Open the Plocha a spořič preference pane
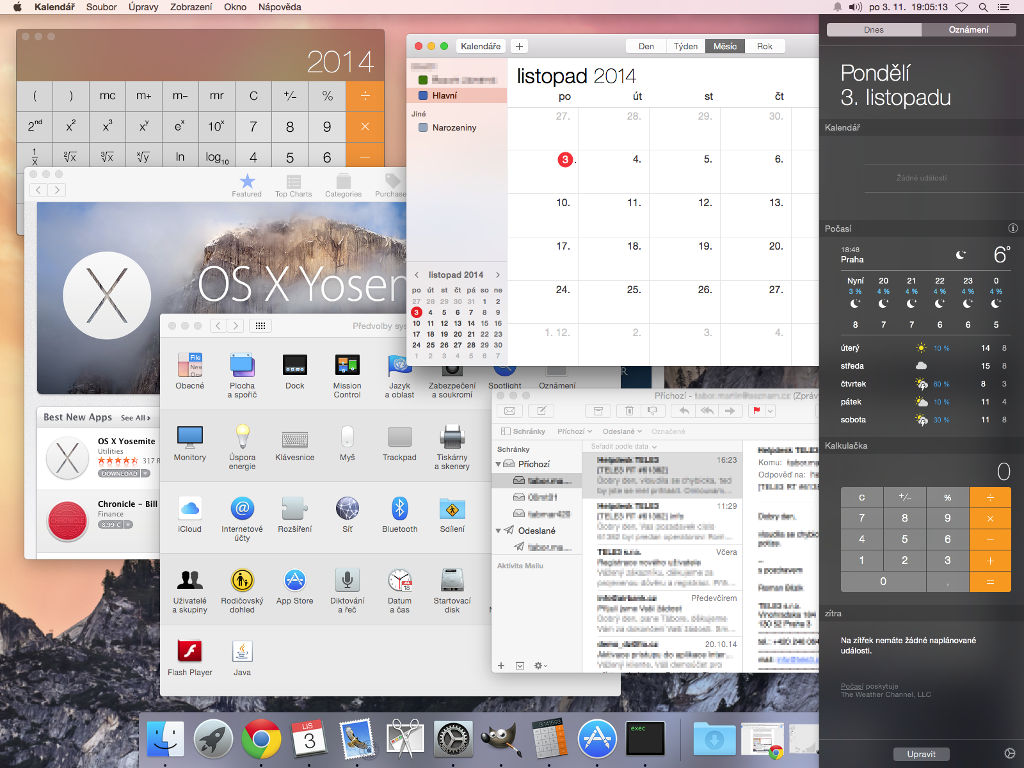 coord(242,375)
